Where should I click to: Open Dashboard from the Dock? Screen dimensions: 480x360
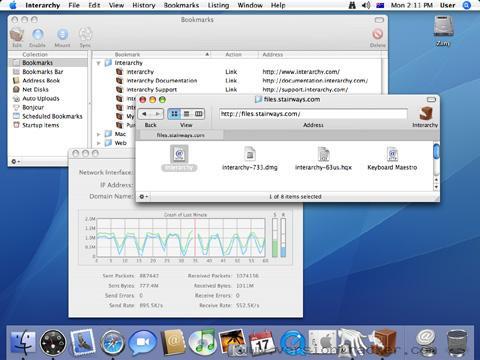53,342
